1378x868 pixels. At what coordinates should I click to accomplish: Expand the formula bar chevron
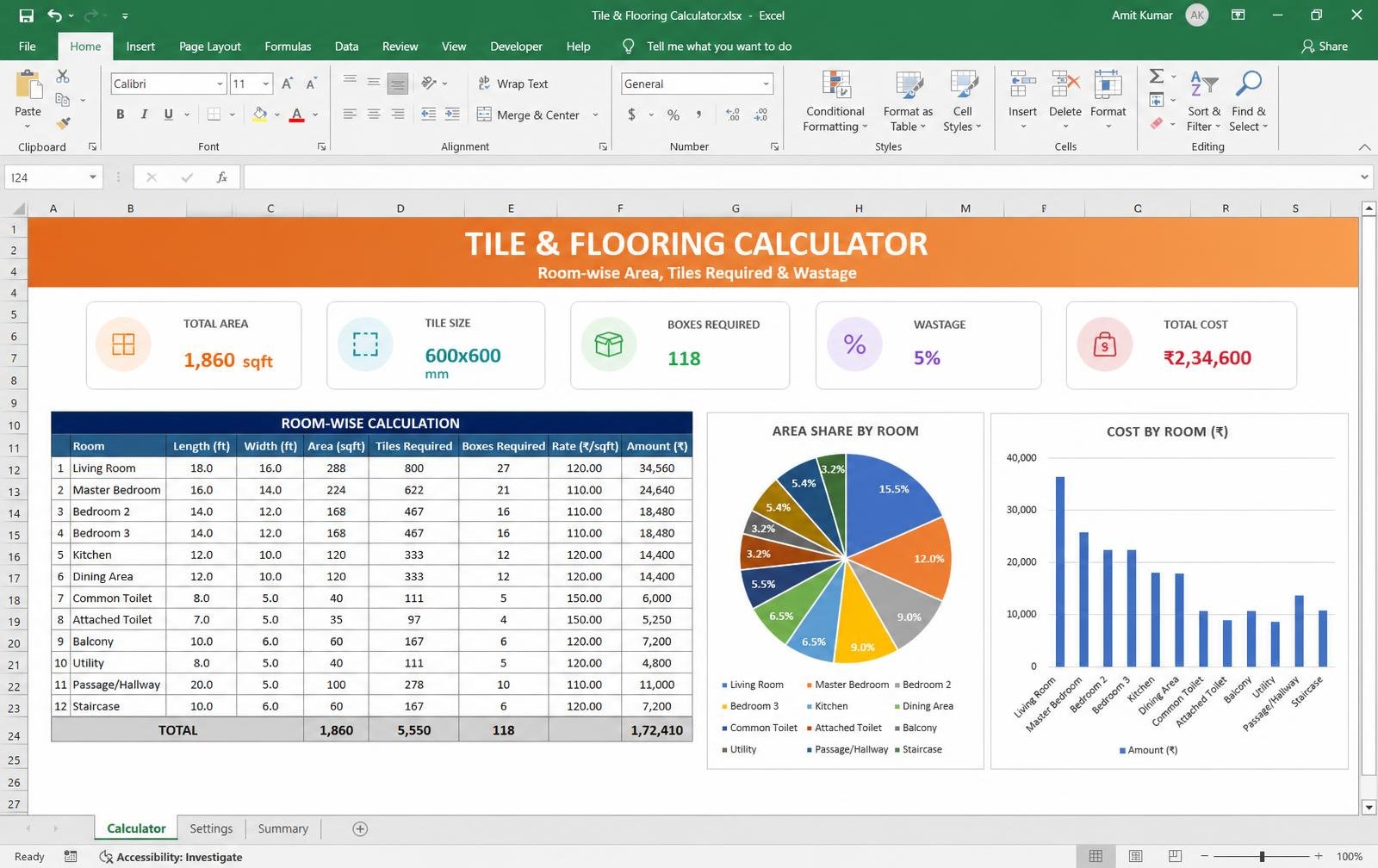(x=1364, y=177)
